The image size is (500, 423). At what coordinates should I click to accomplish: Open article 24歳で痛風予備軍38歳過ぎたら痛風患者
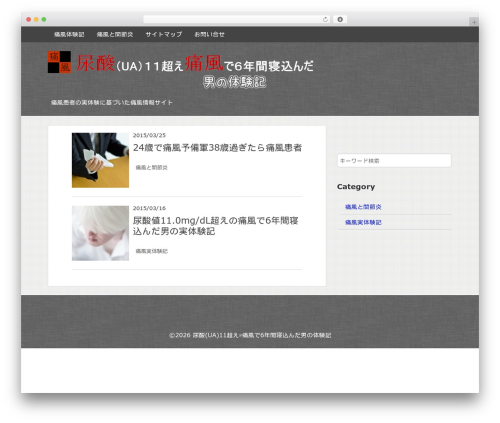tap(217, 148)
